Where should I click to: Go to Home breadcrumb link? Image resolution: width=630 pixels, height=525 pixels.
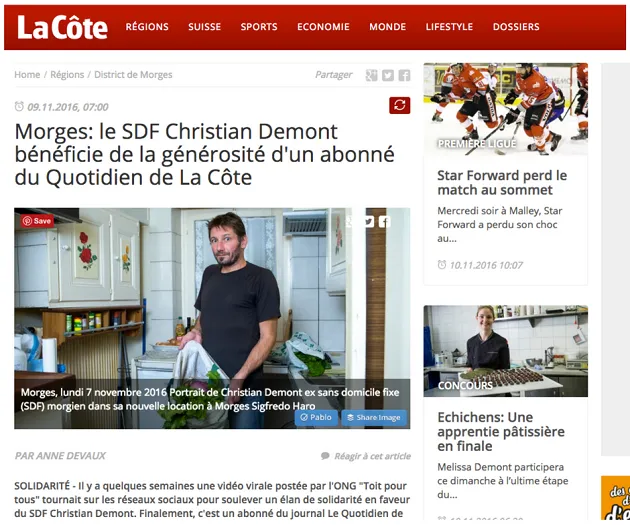[27, 75]
